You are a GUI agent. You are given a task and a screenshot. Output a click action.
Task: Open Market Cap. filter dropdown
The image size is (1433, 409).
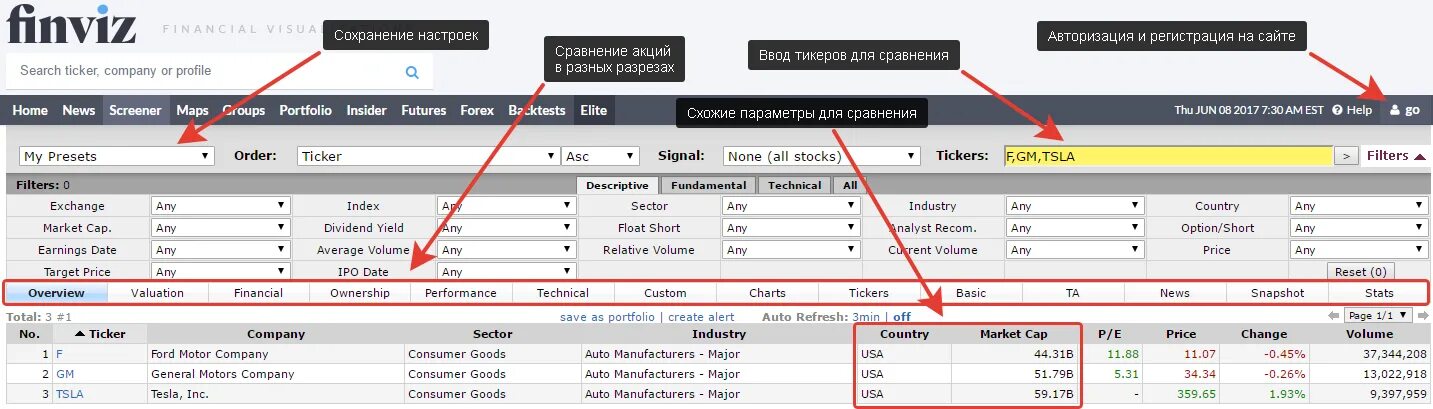(222, 228)
